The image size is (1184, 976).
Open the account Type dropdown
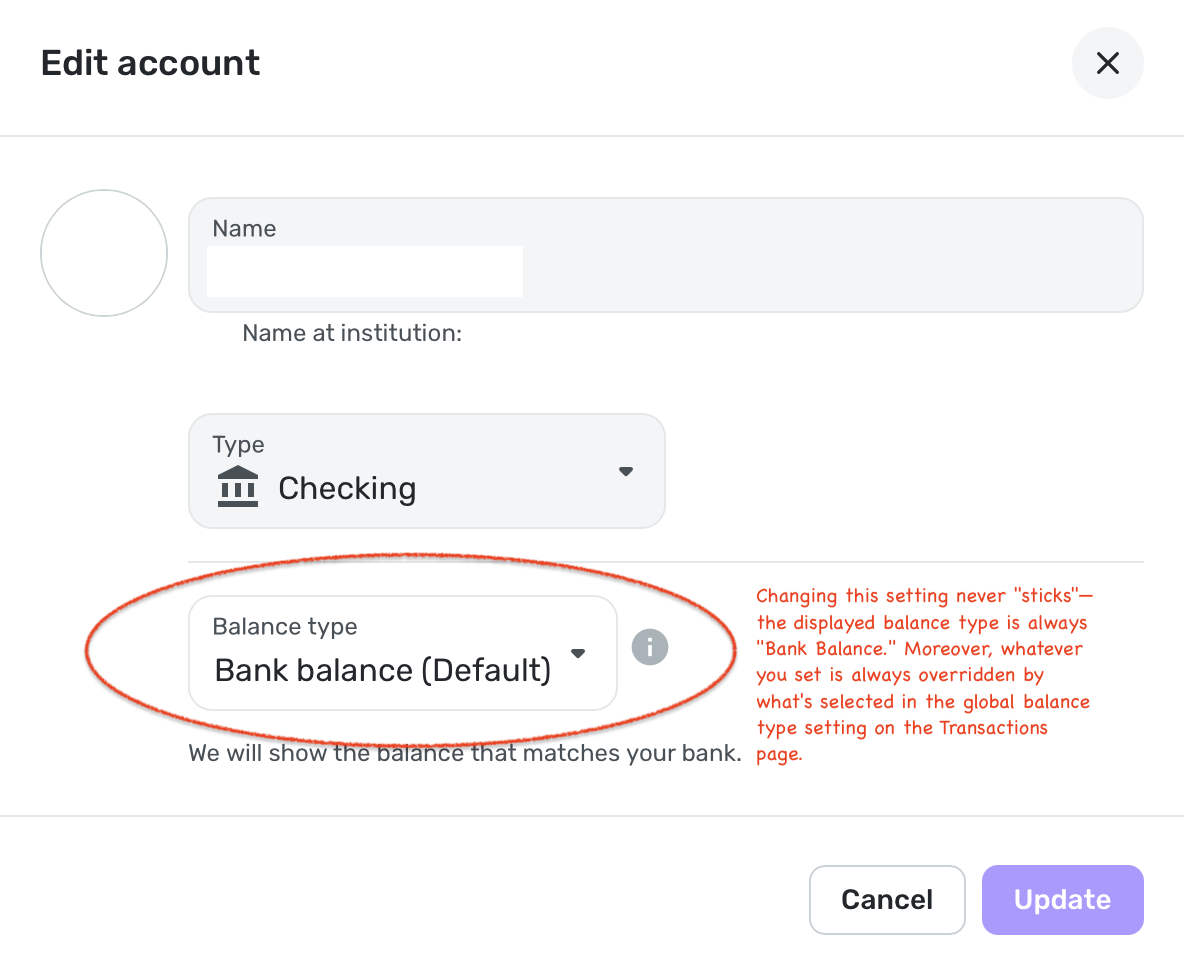(426, 471)
